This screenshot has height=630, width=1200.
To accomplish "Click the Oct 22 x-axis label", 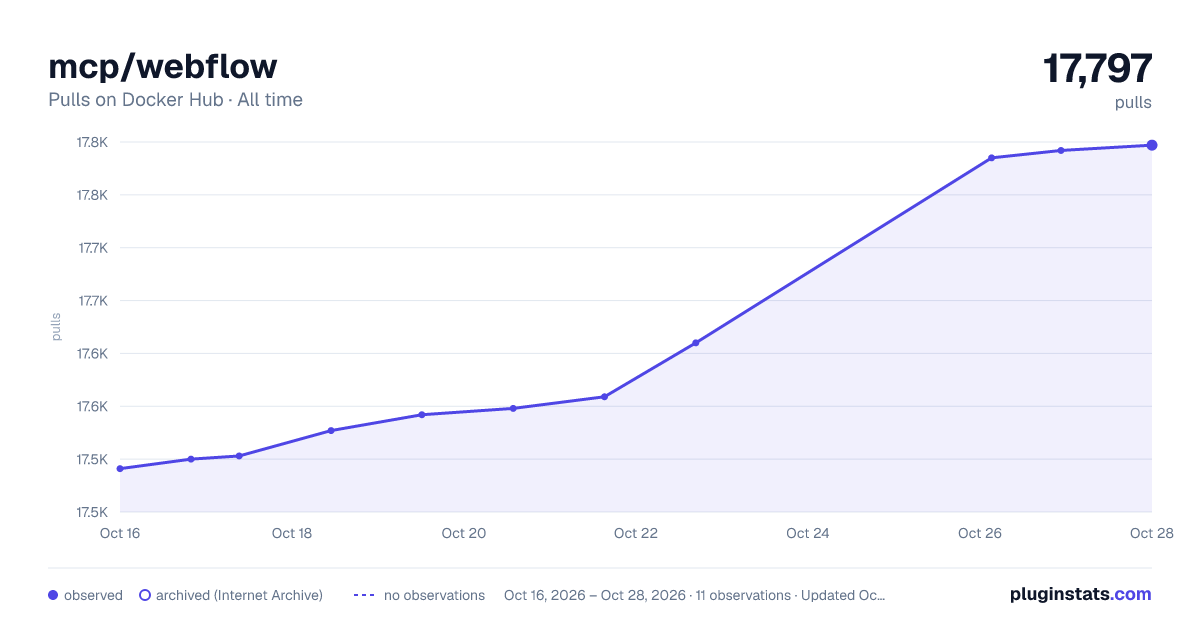I will pyautogui.click(x=636, y=533).
